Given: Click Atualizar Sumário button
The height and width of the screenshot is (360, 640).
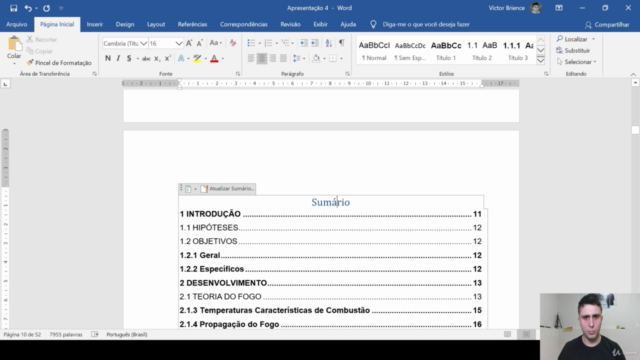Looking at the screenshot, I should click(227, 189).
